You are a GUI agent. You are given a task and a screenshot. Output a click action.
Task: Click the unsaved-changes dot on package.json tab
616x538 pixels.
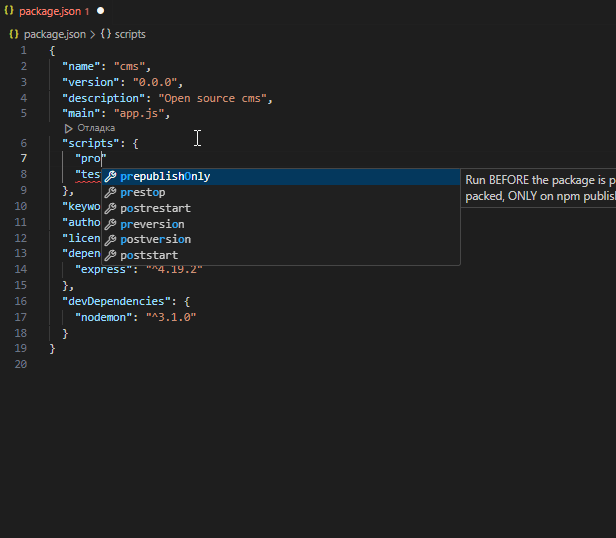point(101,11)
